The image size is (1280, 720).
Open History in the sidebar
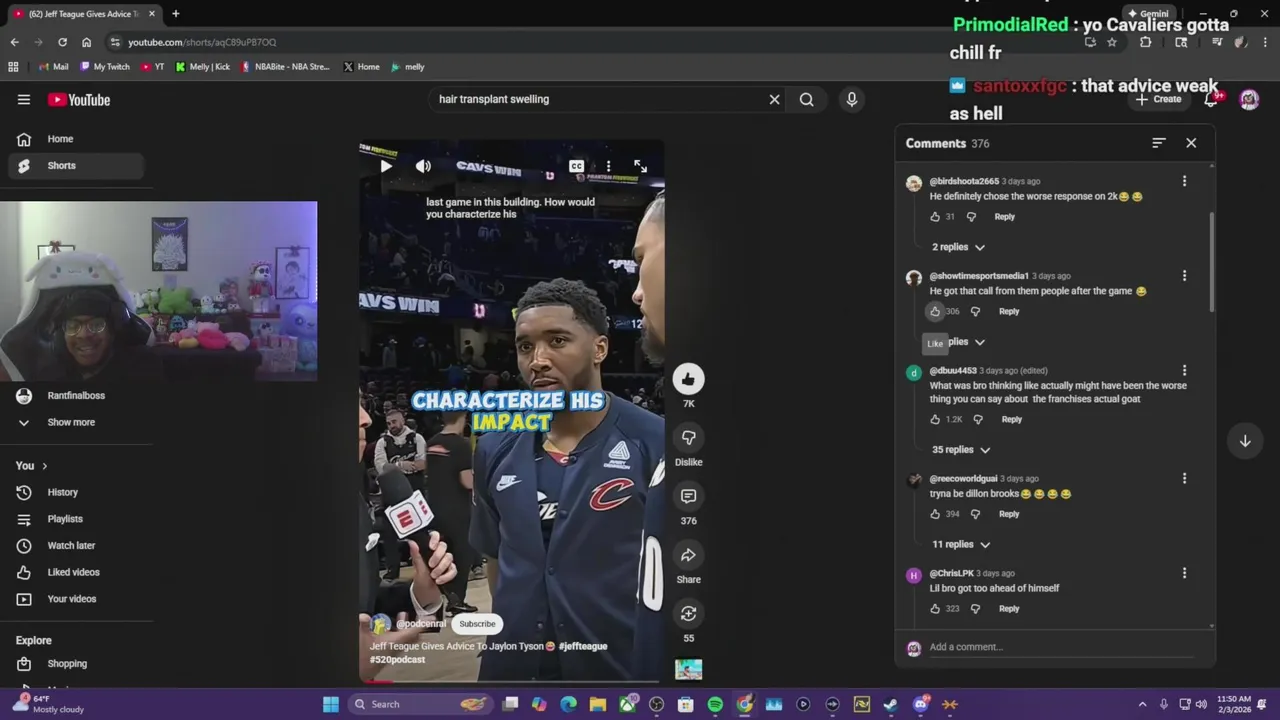point(76,492)
